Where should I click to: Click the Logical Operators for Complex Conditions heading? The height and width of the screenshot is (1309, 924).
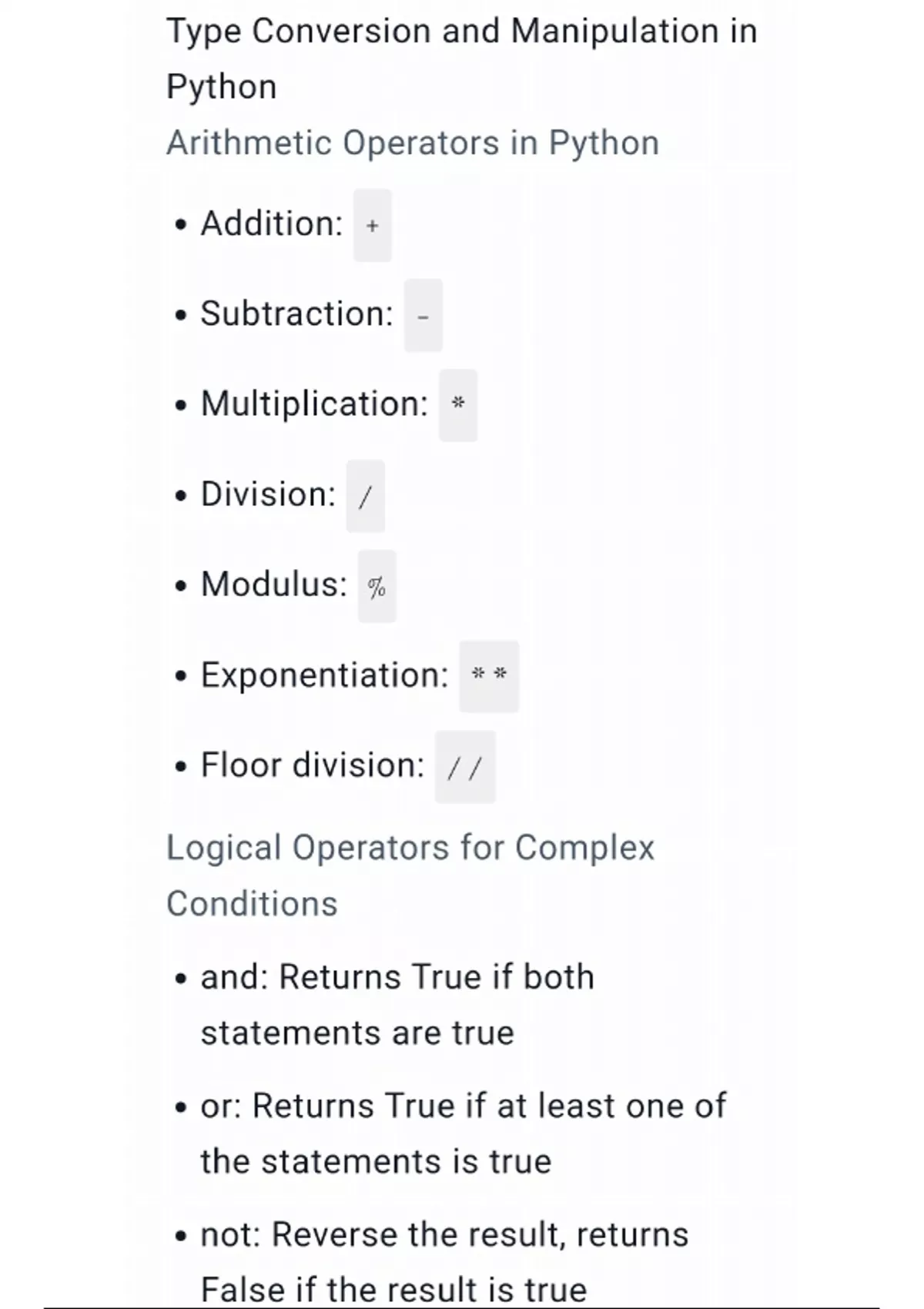pyautogui.click(x=410, y=875)
